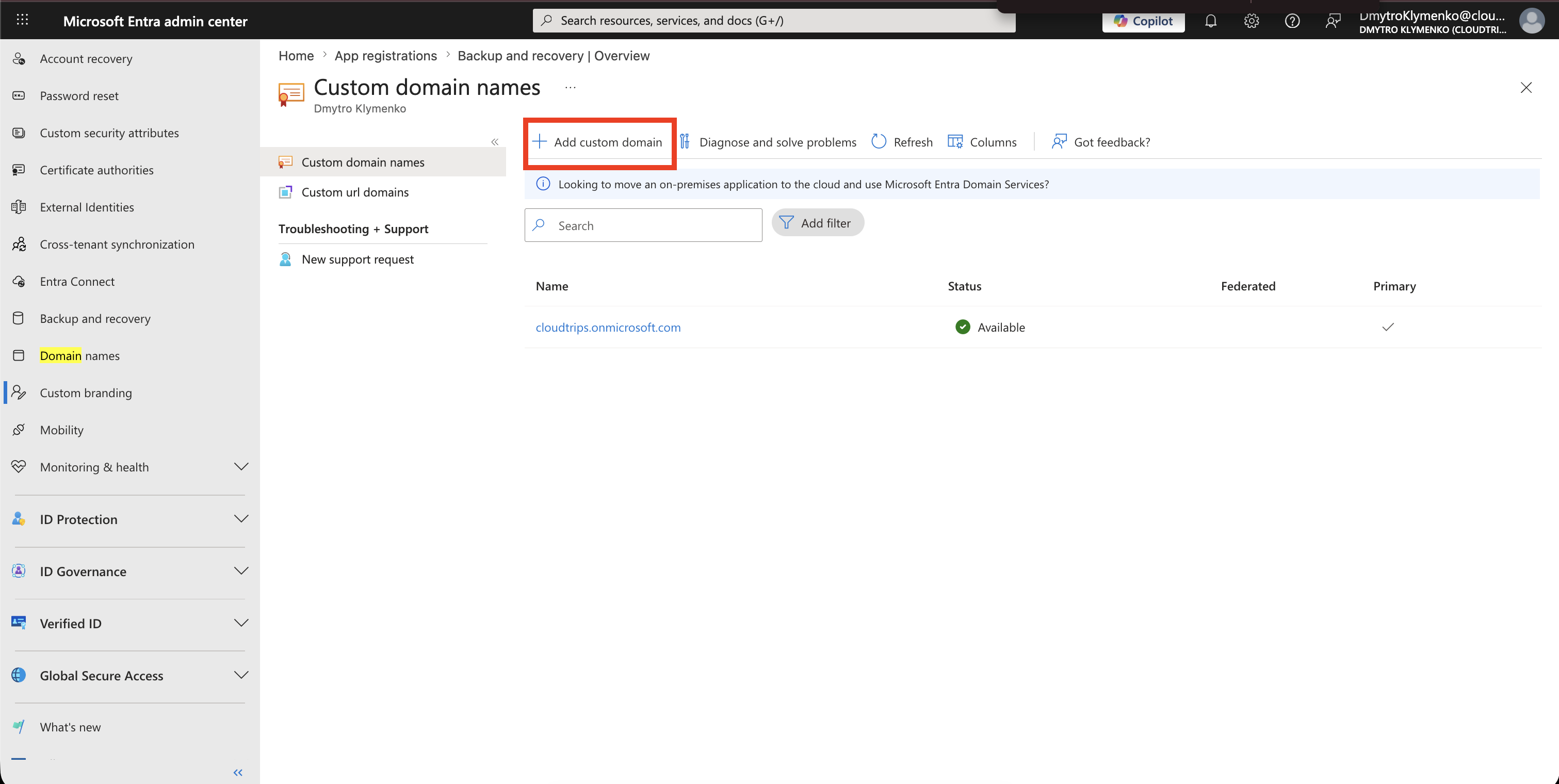Click the global search resources box
The image size is (1559, 784).
click(774, 21)
